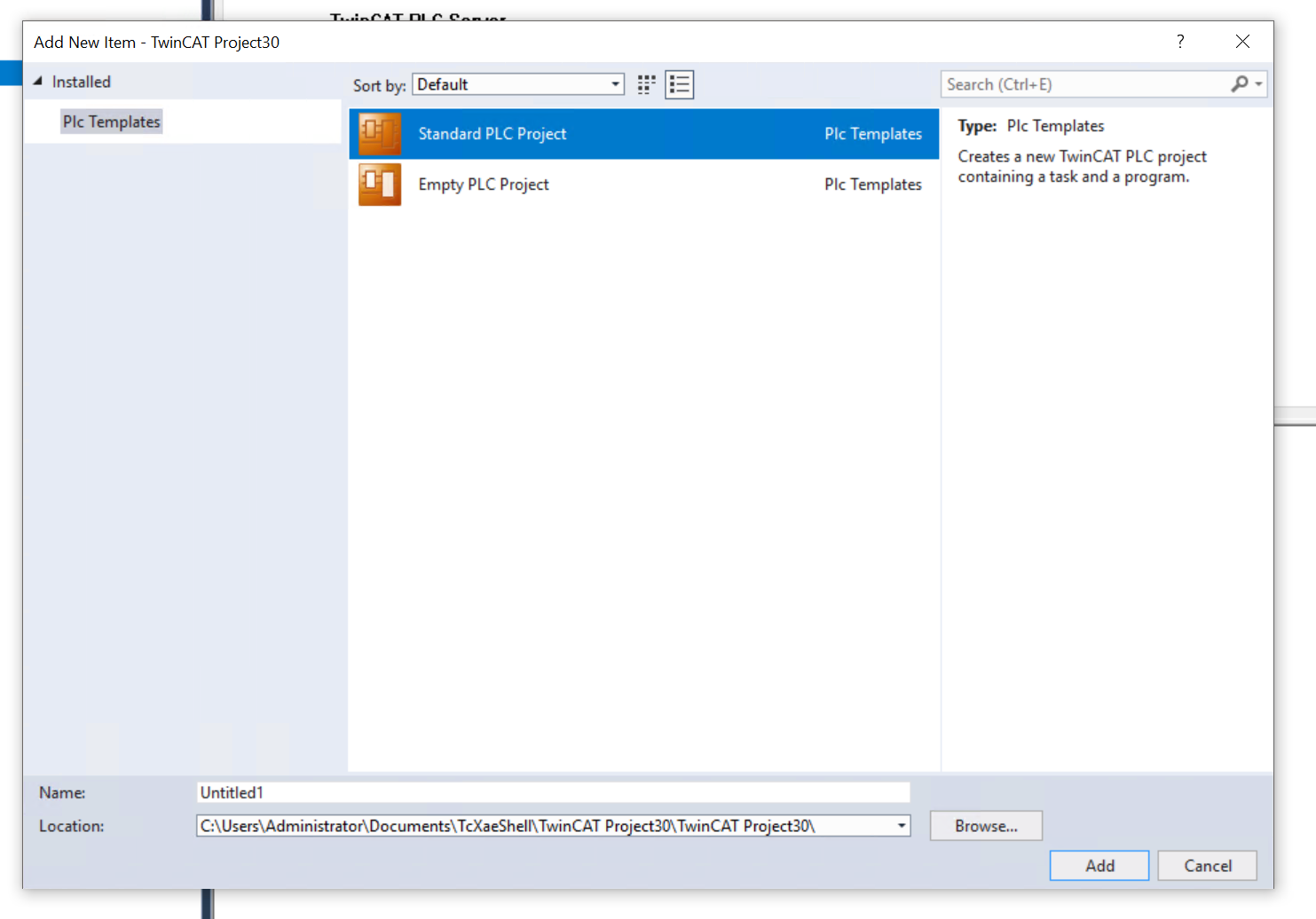Image resolution: width=1316 pixels, height=919 pixels.
Task: Click the Cancel button
Action: pos(1208,866)
